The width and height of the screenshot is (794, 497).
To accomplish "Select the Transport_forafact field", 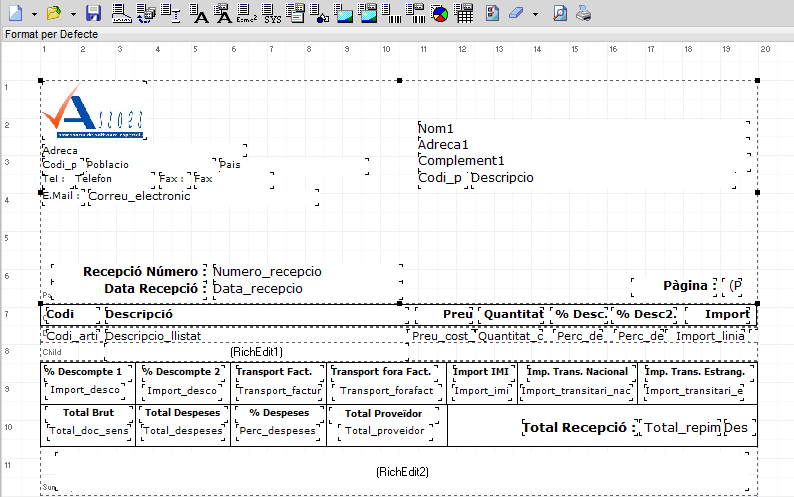I will coord(386,391).
